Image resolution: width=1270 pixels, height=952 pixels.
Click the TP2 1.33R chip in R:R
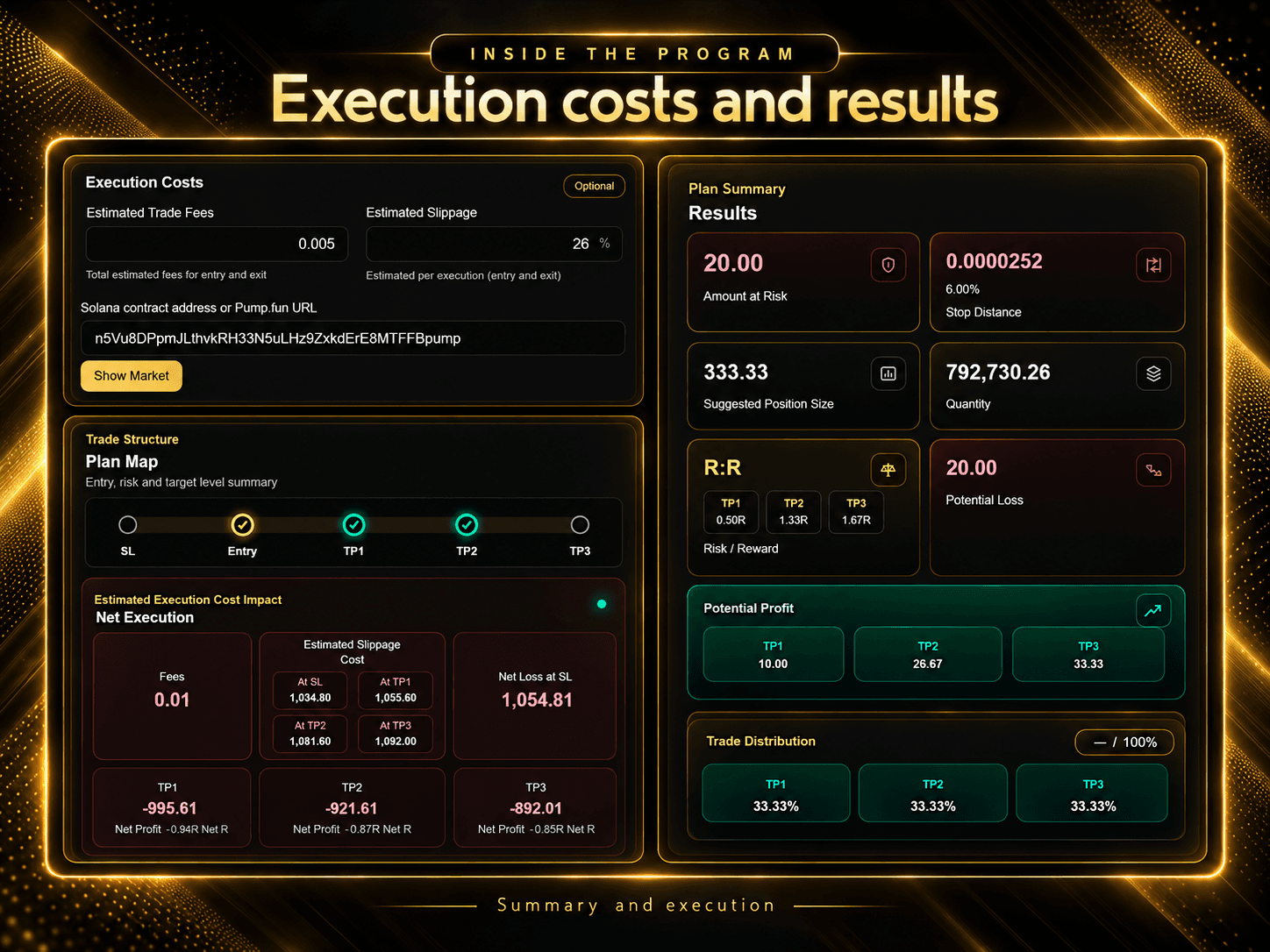point(794,512)
